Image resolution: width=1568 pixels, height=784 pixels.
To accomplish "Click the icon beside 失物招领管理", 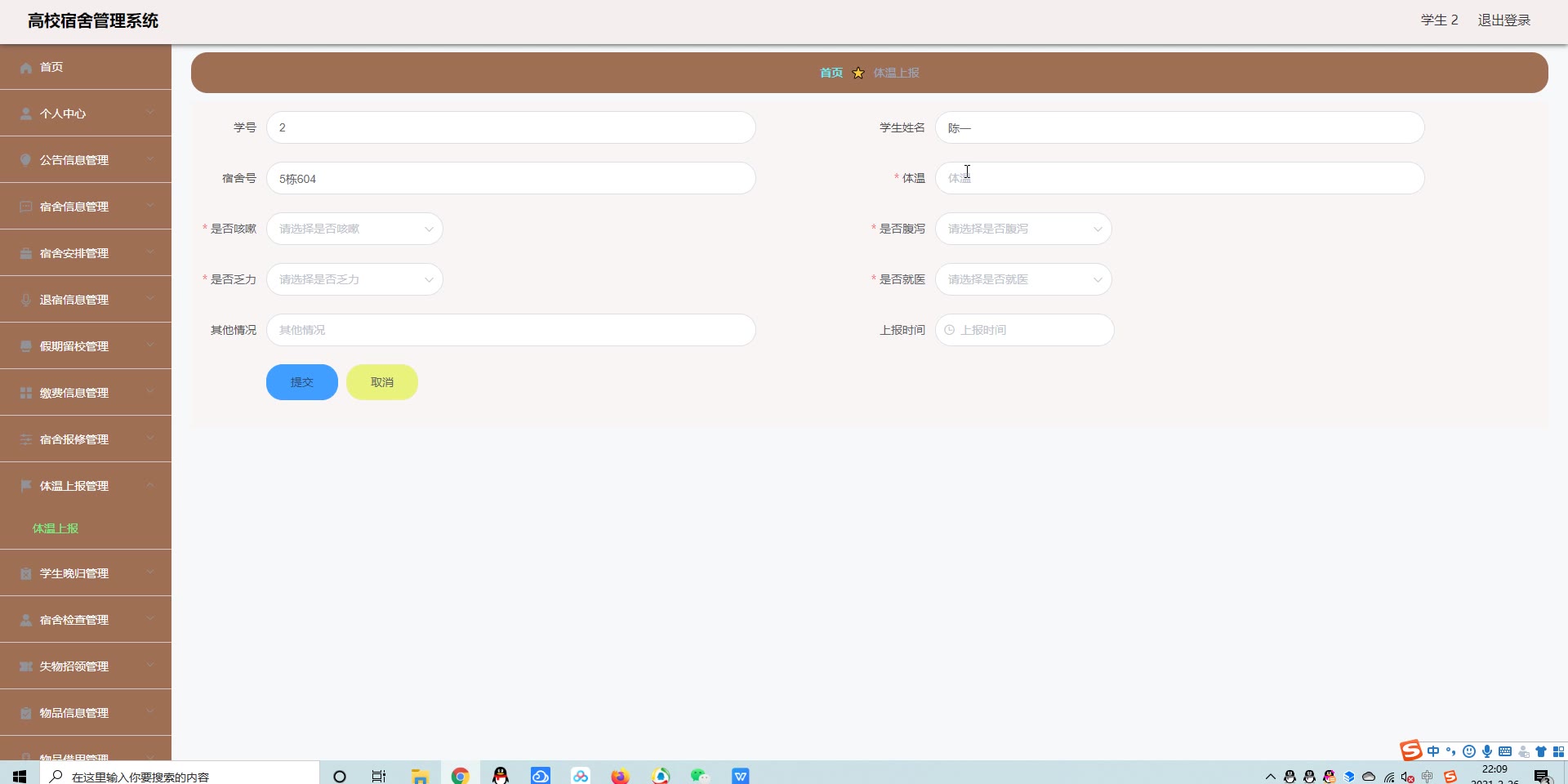I will pos(25,666).
